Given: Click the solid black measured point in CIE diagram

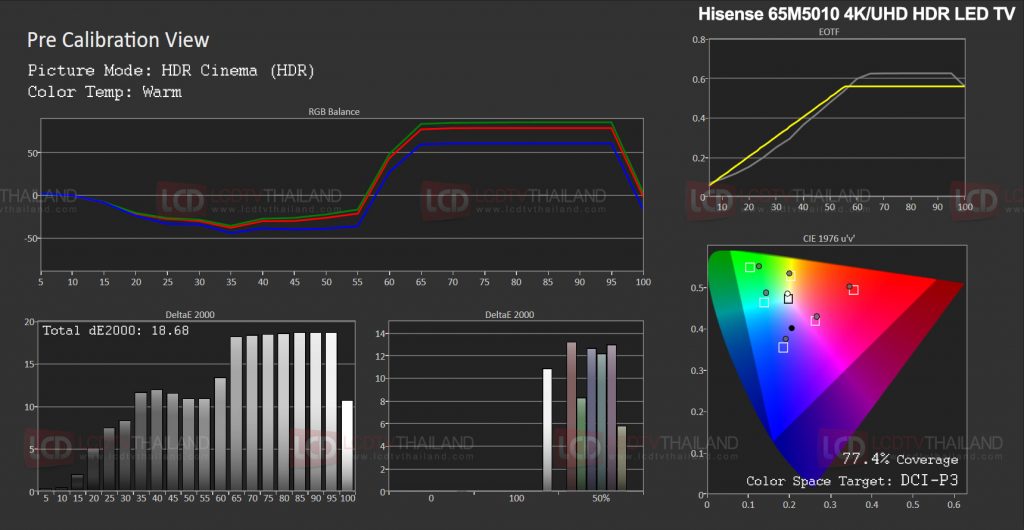Looking at the screenshot, I should pyautogui.click(x=792, y=328).
